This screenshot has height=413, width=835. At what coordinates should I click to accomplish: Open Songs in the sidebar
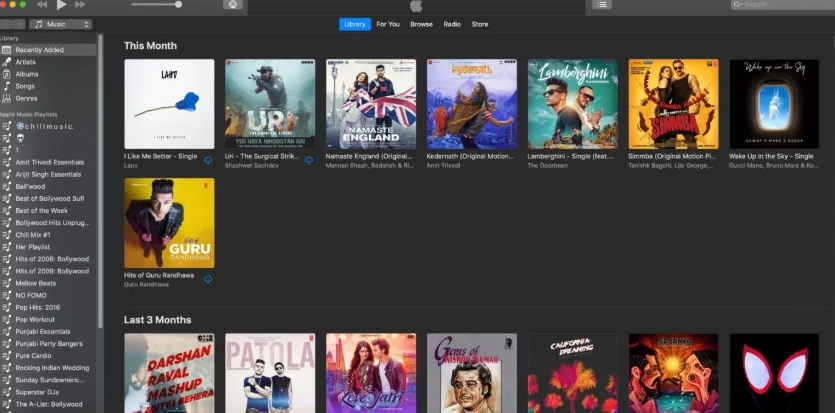pos(25,86)
